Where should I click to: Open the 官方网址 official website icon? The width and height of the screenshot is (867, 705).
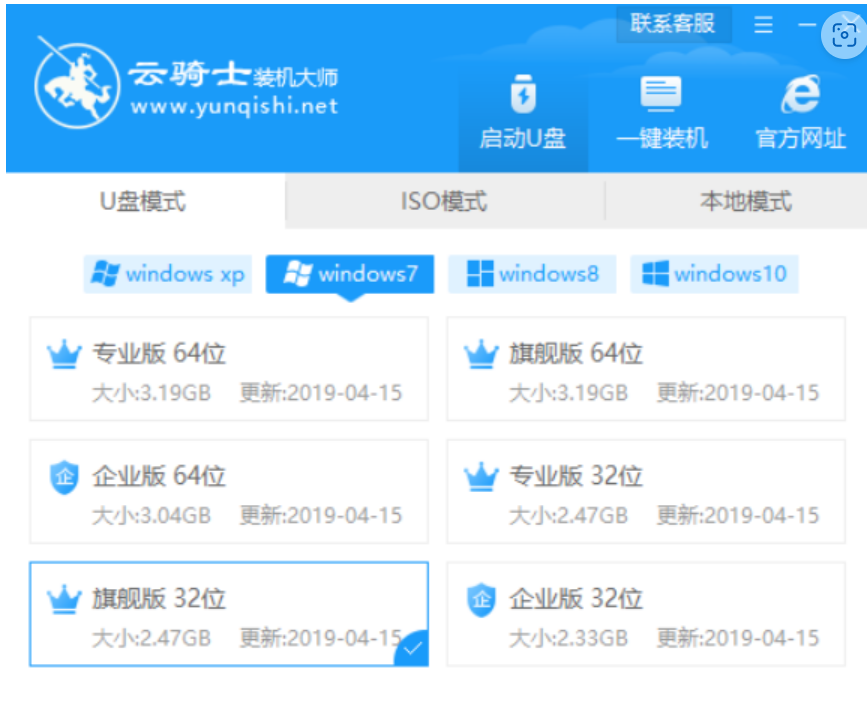pyautogui.click(x=800, y=113)
